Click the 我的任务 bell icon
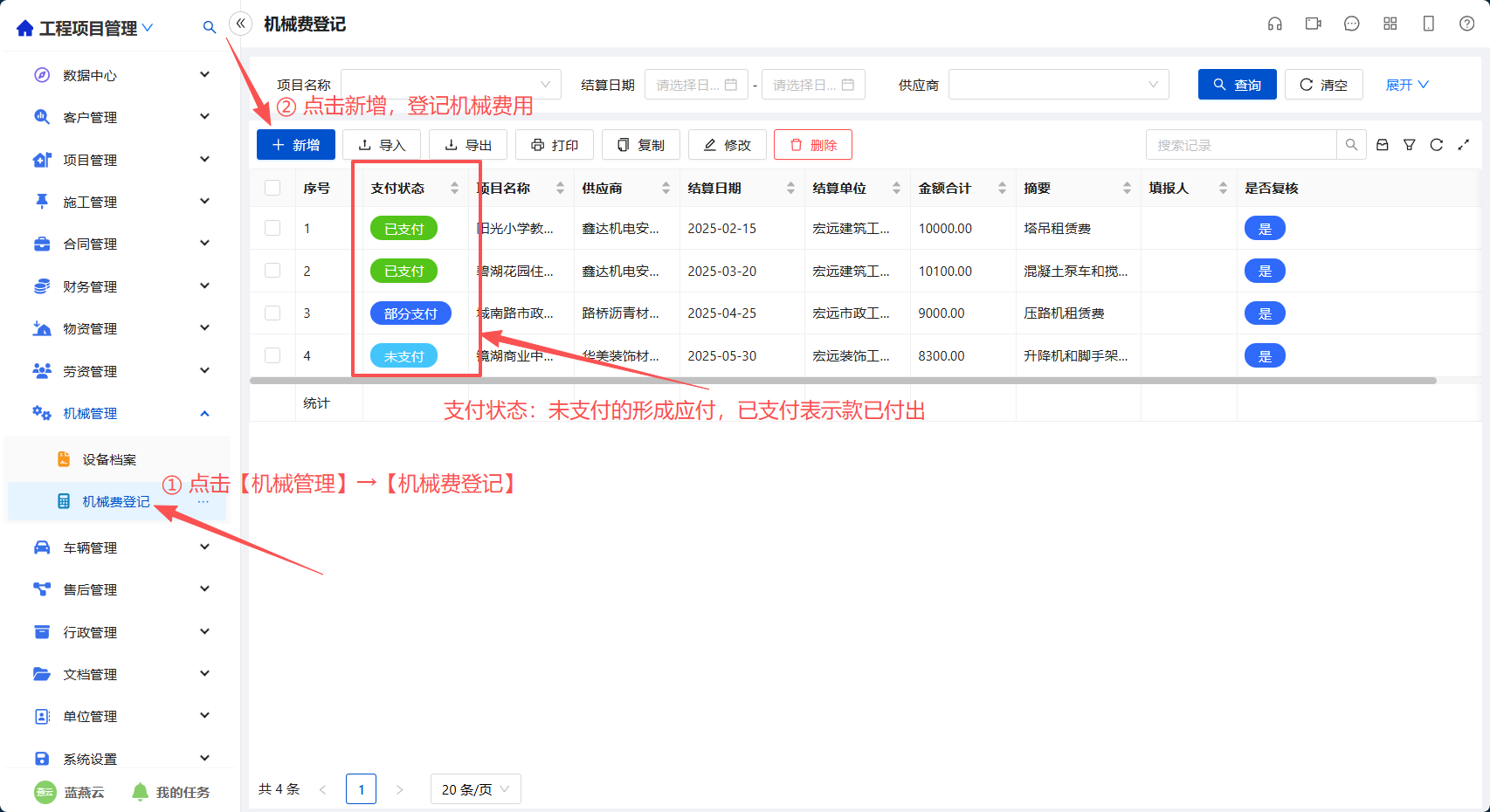The image size is (1490, 812). click(x=140, y=792)
